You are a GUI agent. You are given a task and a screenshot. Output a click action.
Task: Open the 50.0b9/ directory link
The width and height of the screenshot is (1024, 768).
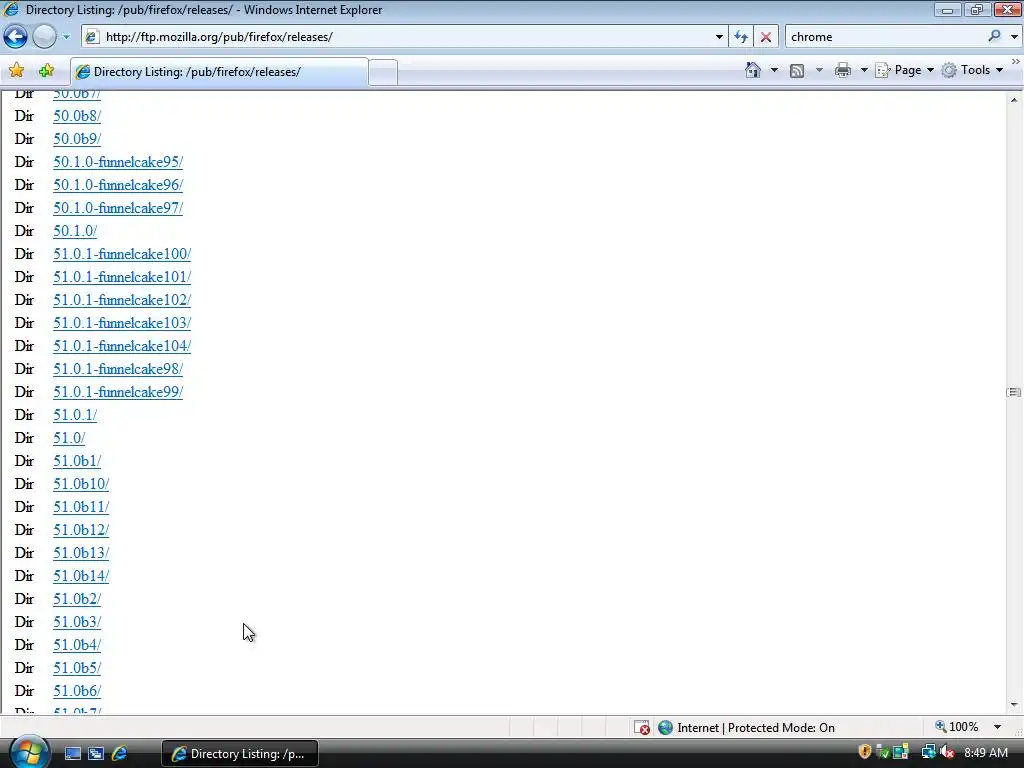click(77, 139)
